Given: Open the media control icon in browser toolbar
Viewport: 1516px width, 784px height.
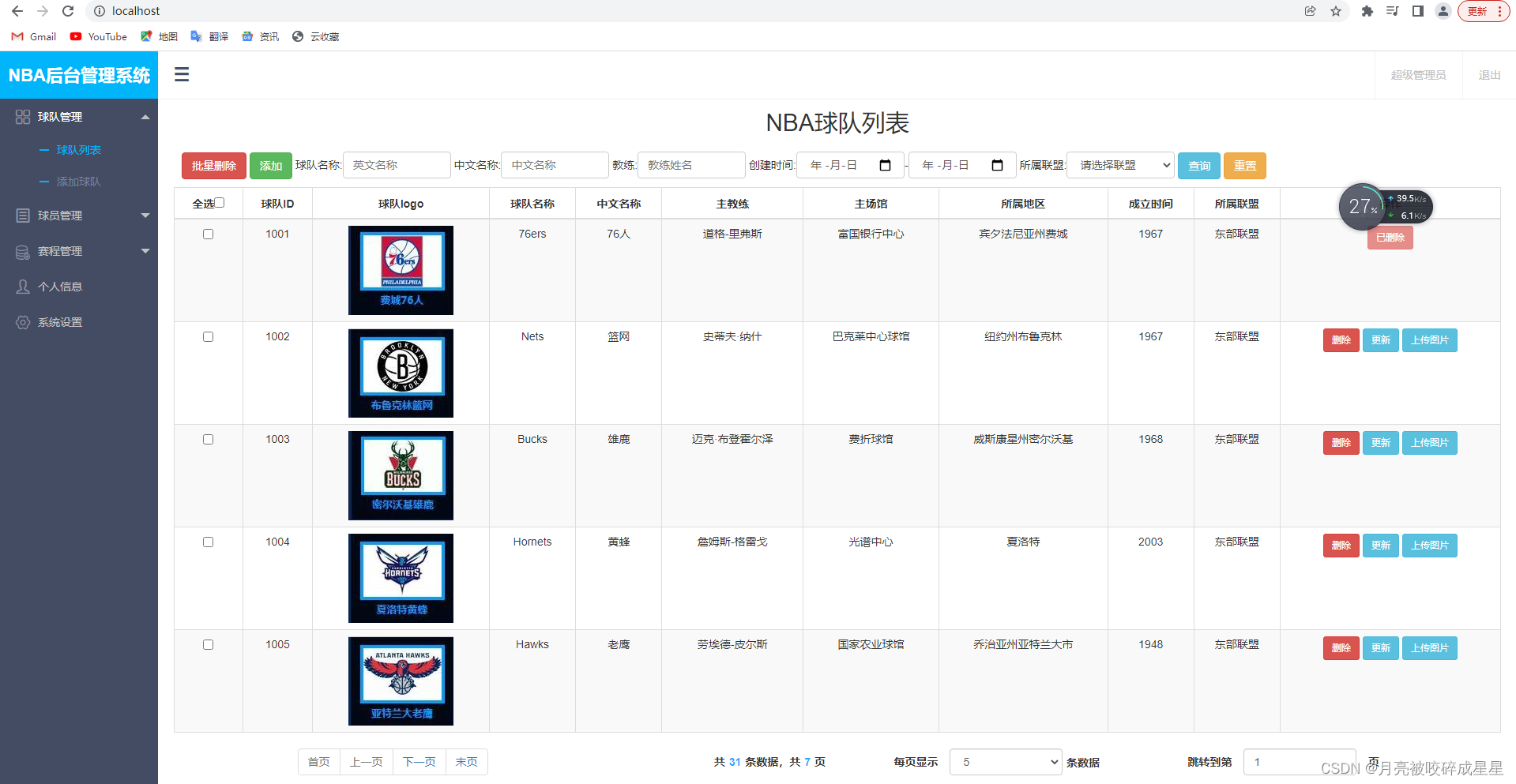Looking at the screenshot, I should click(x=1393, y=11).
